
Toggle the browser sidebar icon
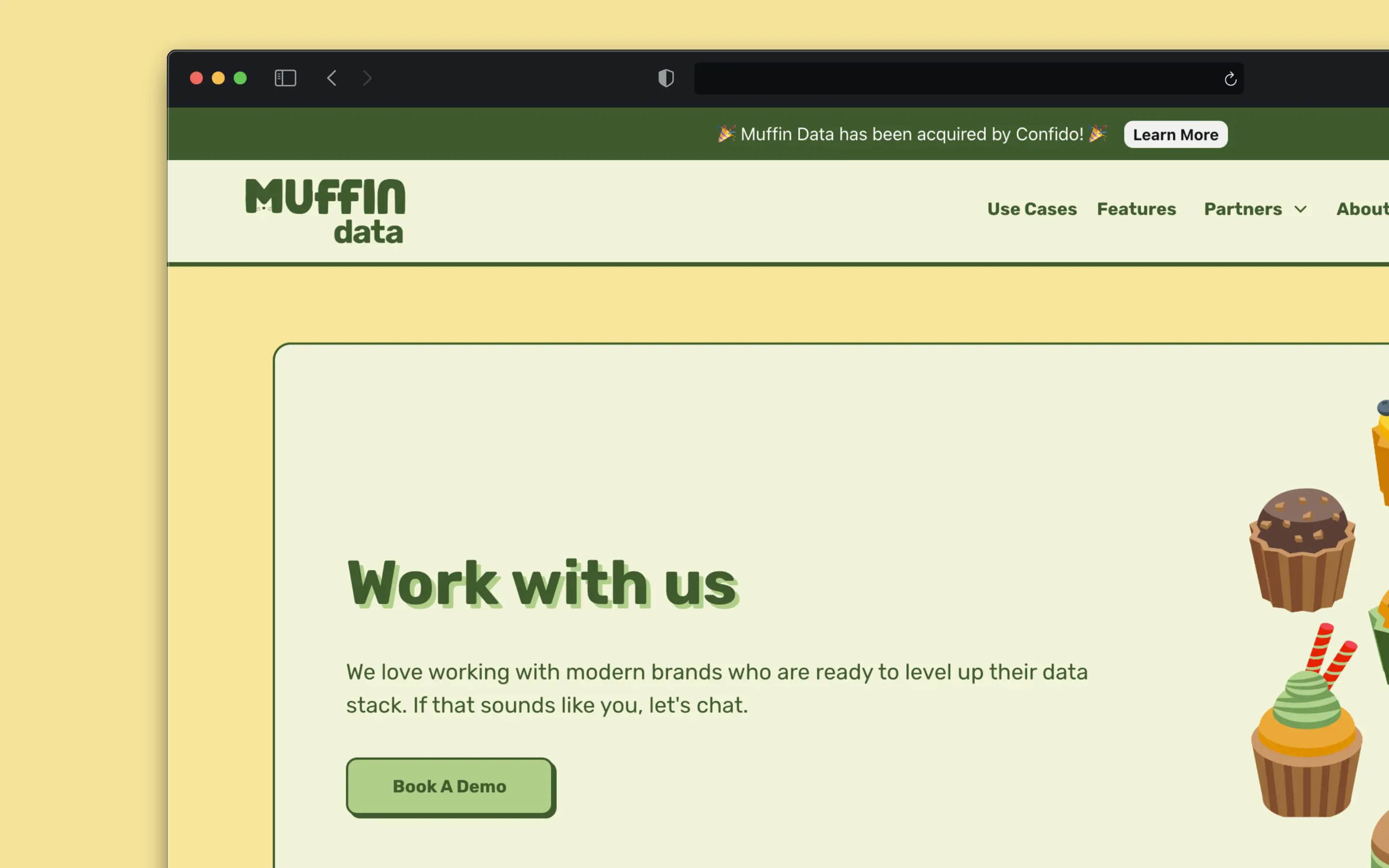coord(285,78)
